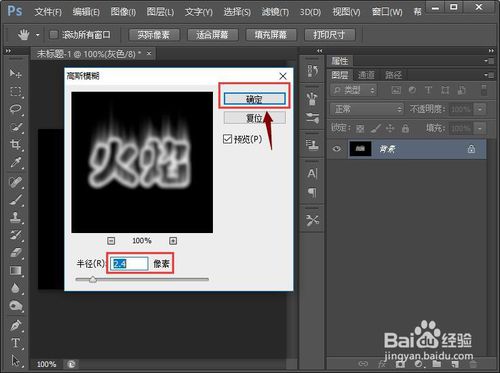The height and width of the screenshot is (373, 500).
Task: Switch to the 通道 tab
Action: pyautogui.click(x=366, y=75)
